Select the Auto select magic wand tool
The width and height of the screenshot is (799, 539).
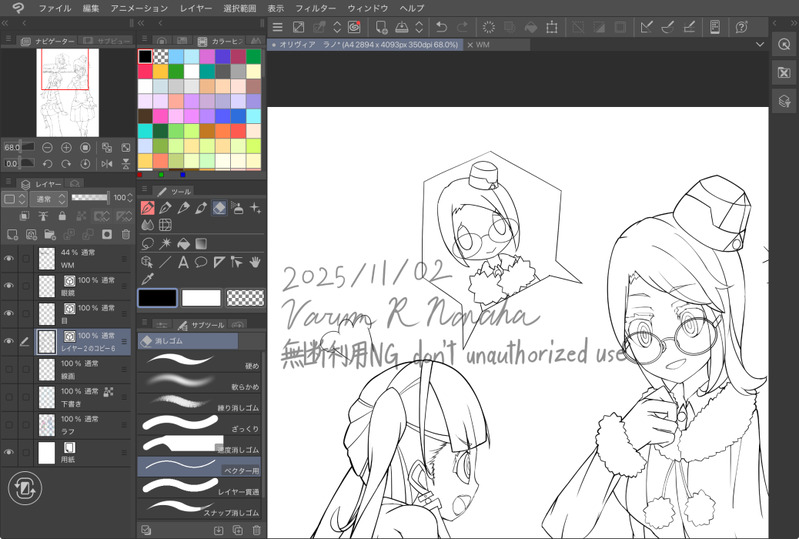click(x=165, y=244)
